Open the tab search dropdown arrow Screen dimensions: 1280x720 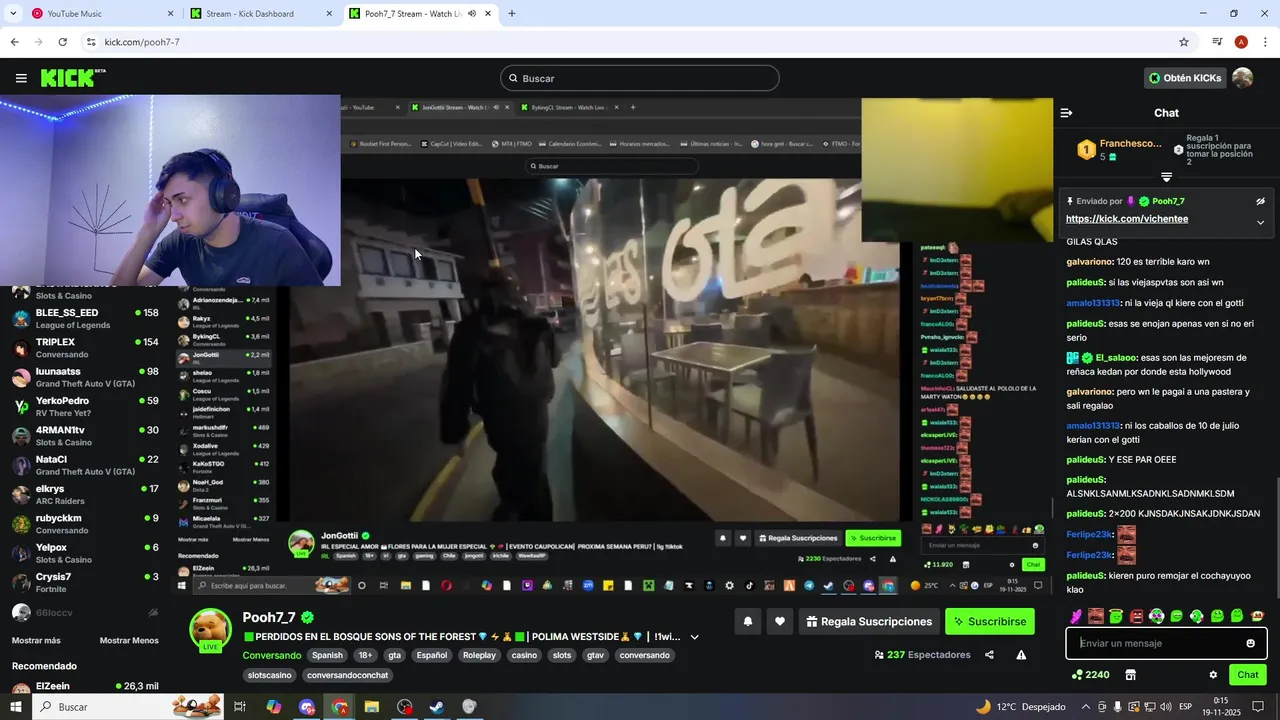13,14
